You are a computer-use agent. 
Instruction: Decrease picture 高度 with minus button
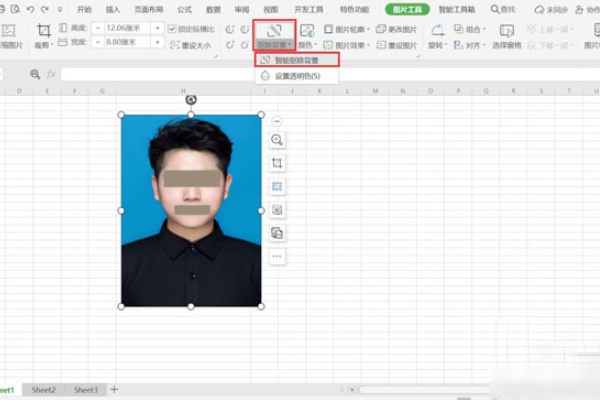(98, 28)
